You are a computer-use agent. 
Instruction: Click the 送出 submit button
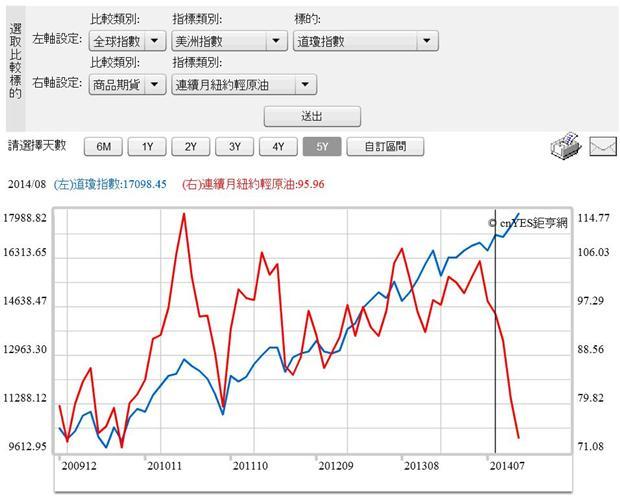click(x=312, y=116)
